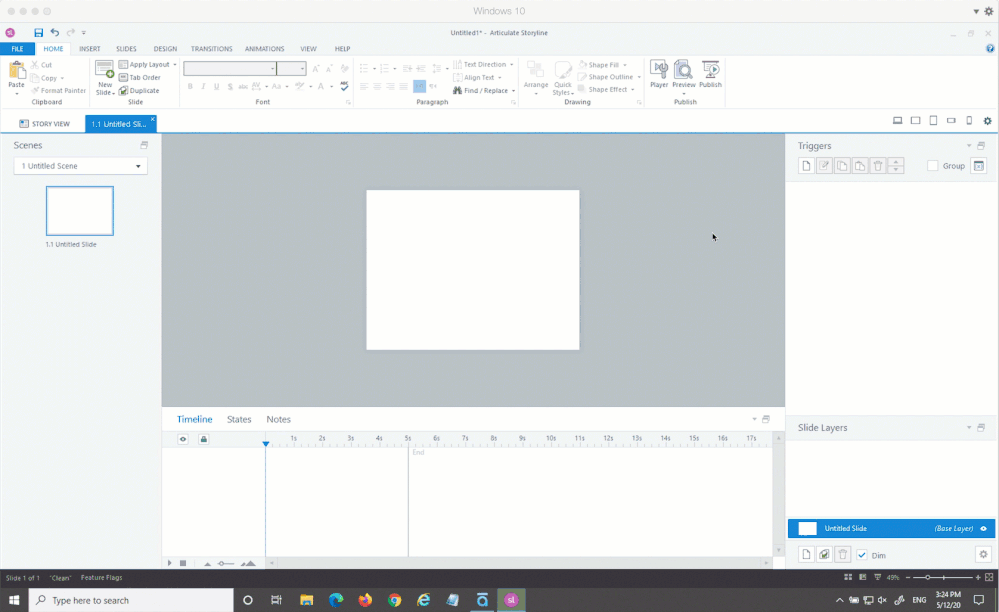Open slide layer properties gear
Screen dimensions: 999x612
pyautogui.click(x=983, y=555)
